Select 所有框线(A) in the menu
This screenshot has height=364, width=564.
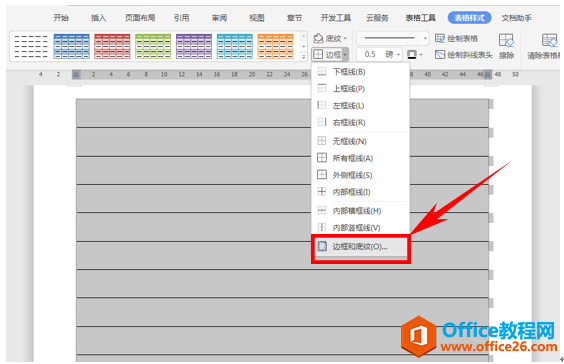point(360,158)
